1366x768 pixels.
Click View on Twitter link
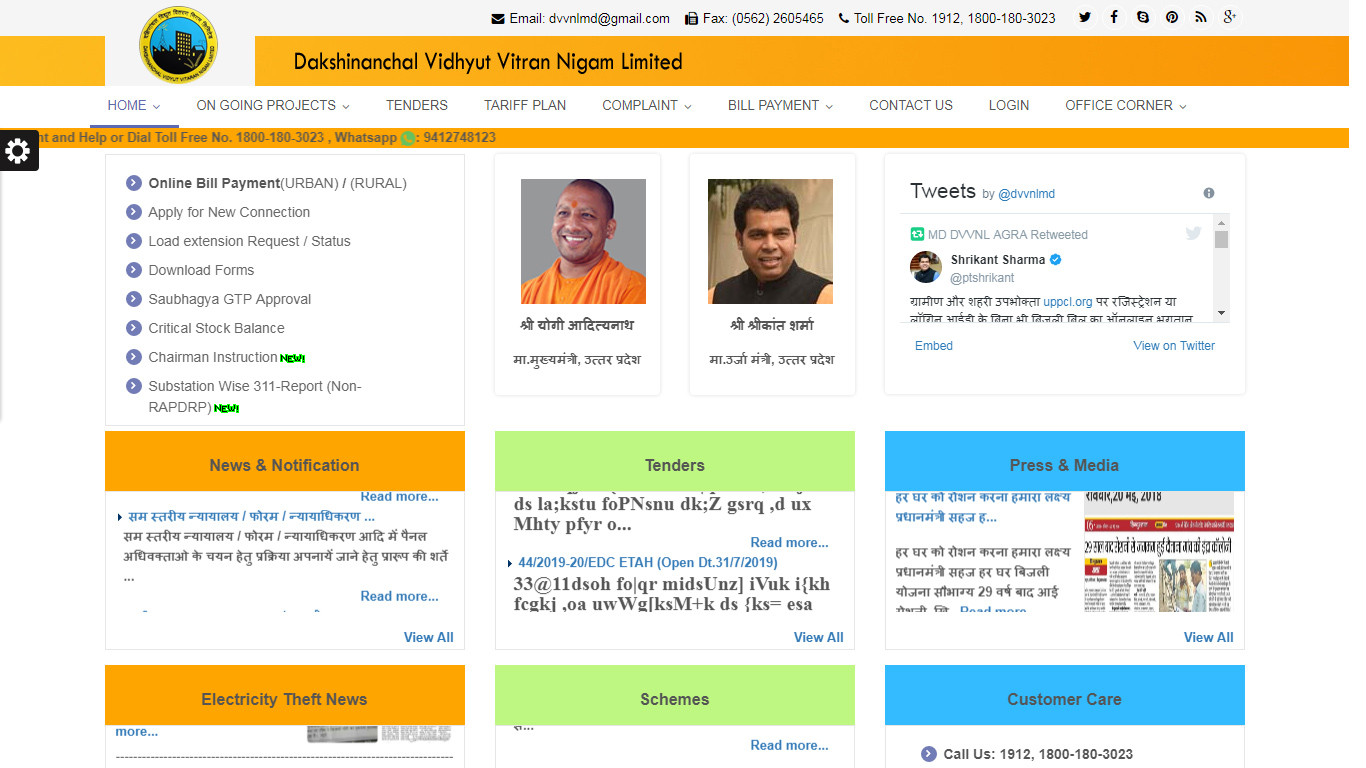pos(1174,346)
